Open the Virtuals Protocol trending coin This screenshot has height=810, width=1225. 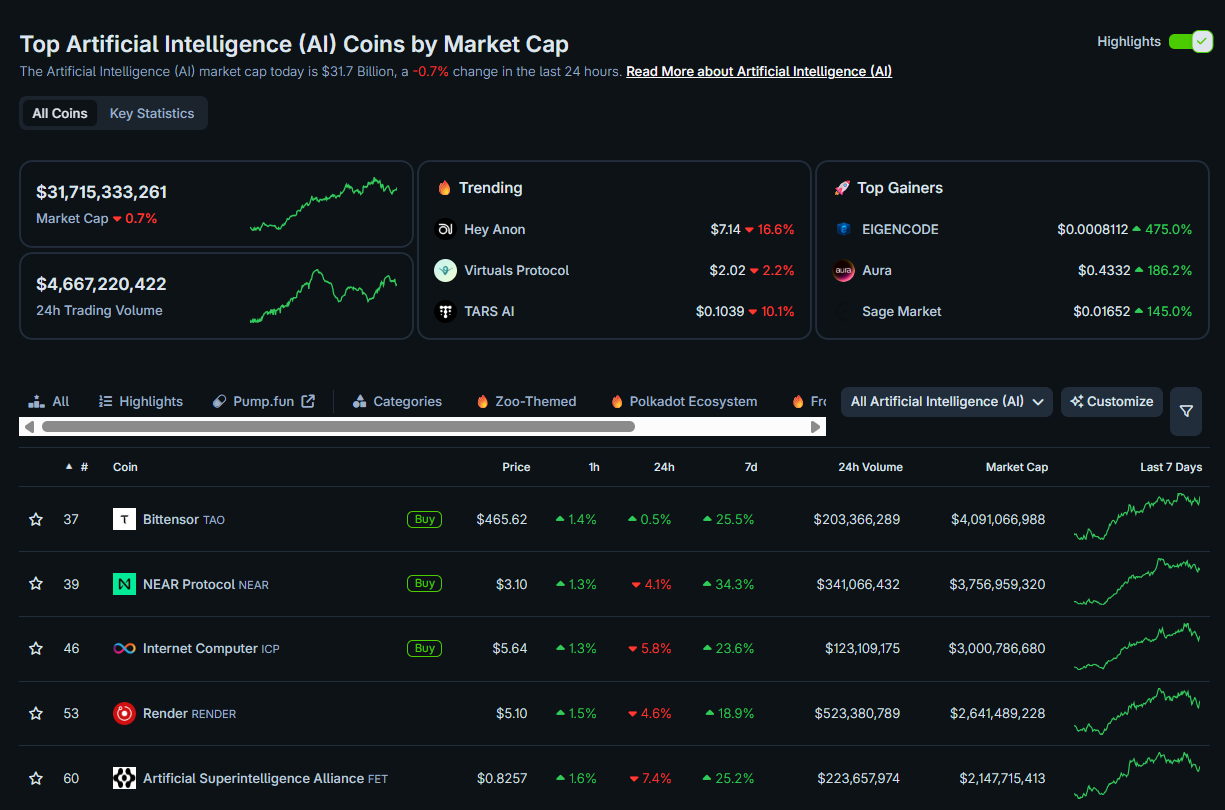(517, 270)
